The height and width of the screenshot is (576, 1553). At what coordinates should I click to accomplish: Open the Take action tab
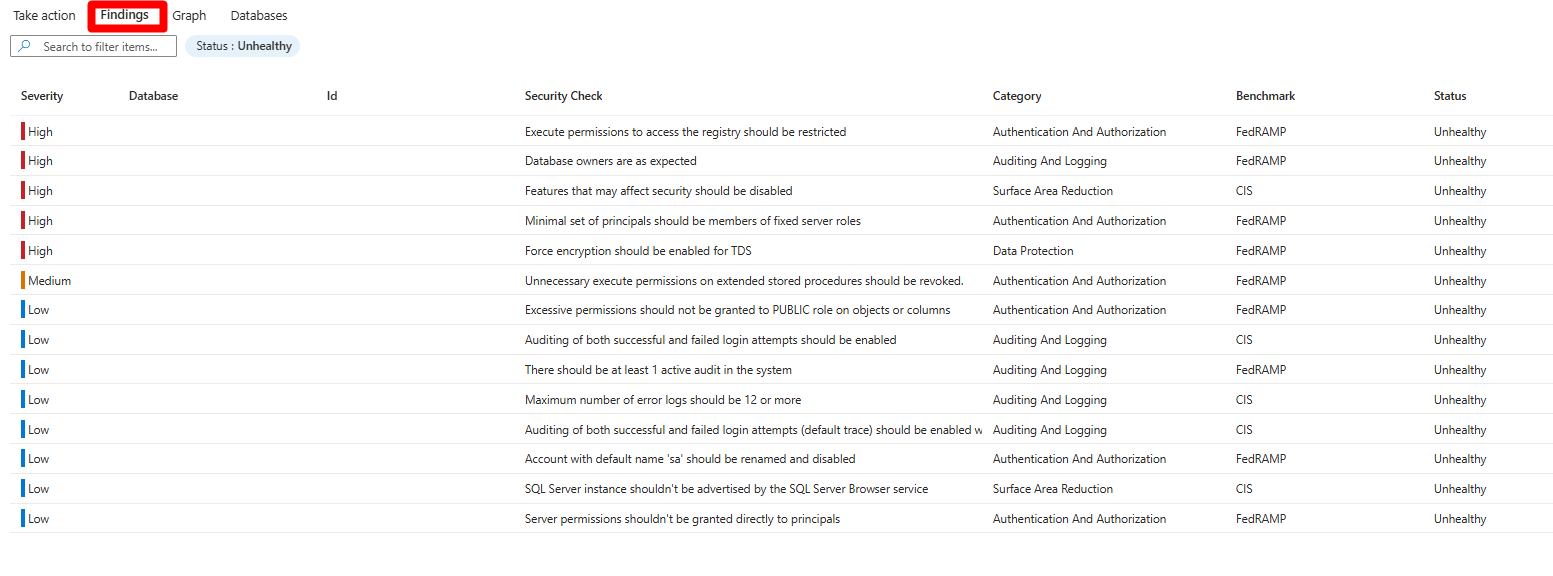44,16
